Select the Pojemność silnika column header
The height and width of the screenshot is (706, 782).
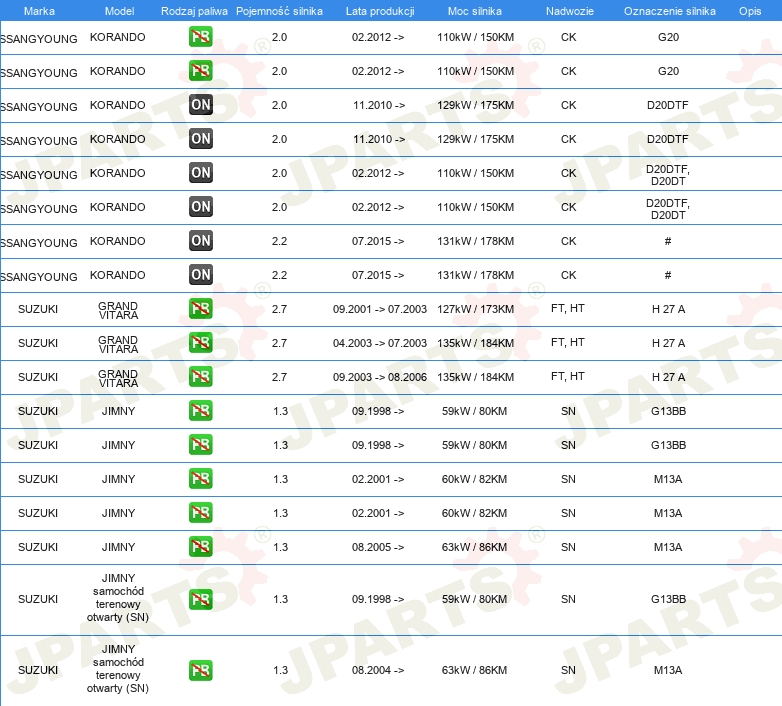(279, 10)
